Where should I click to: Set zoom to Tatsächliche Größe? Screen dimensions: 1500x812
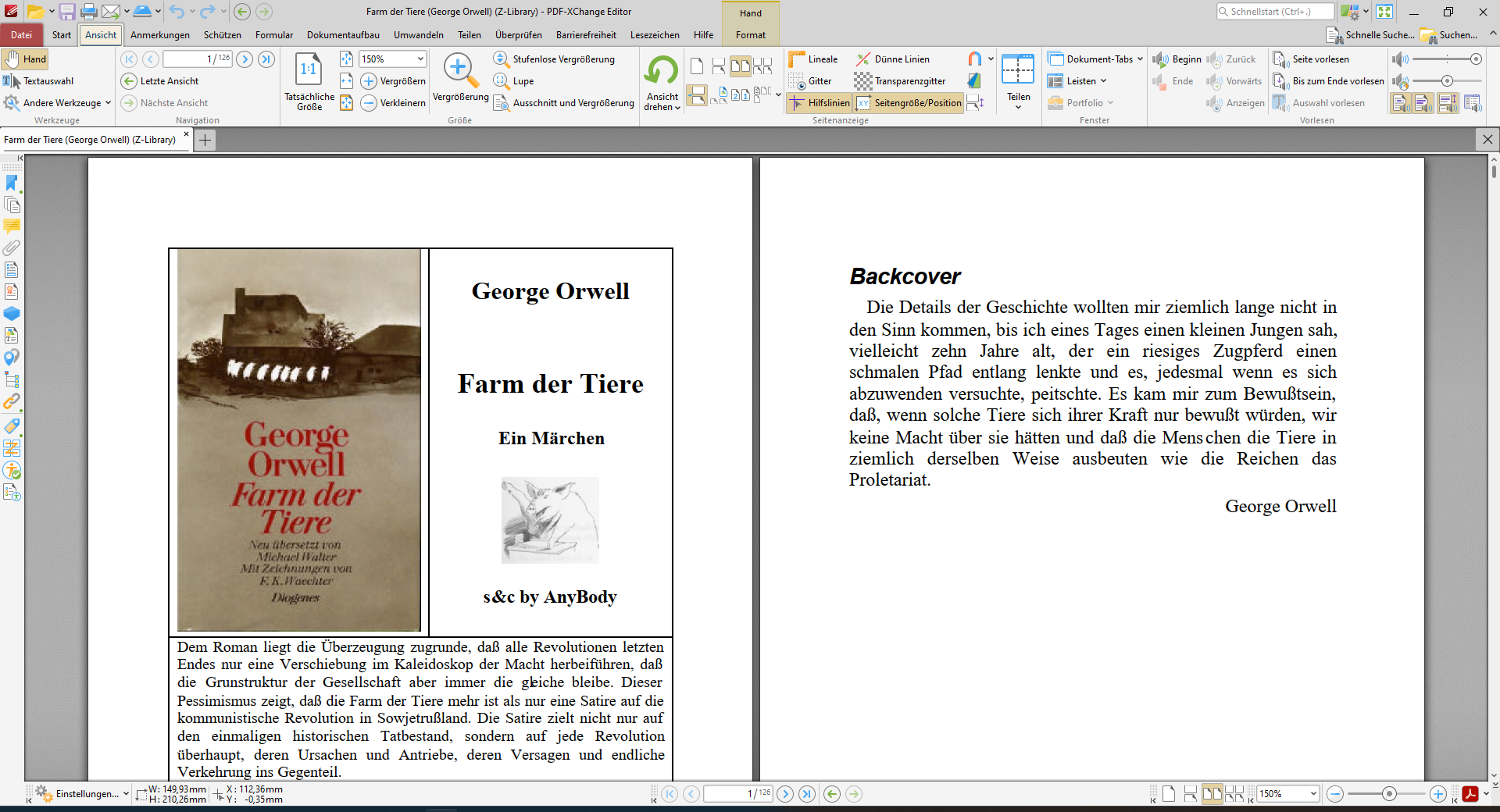click(x=309, y=81)
